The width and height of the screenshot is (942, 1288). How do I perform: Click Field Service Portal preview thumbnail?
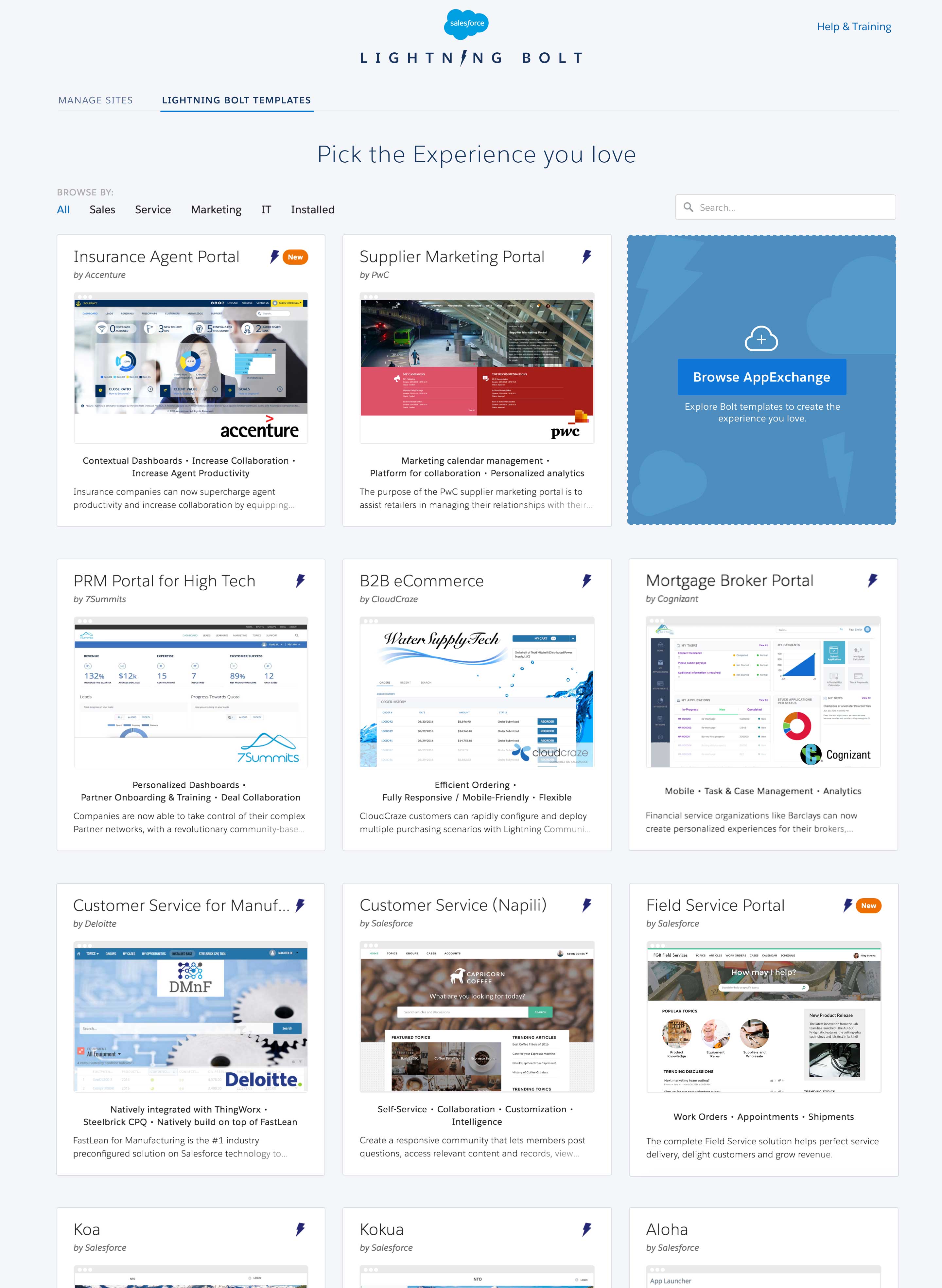point(763,1016)
